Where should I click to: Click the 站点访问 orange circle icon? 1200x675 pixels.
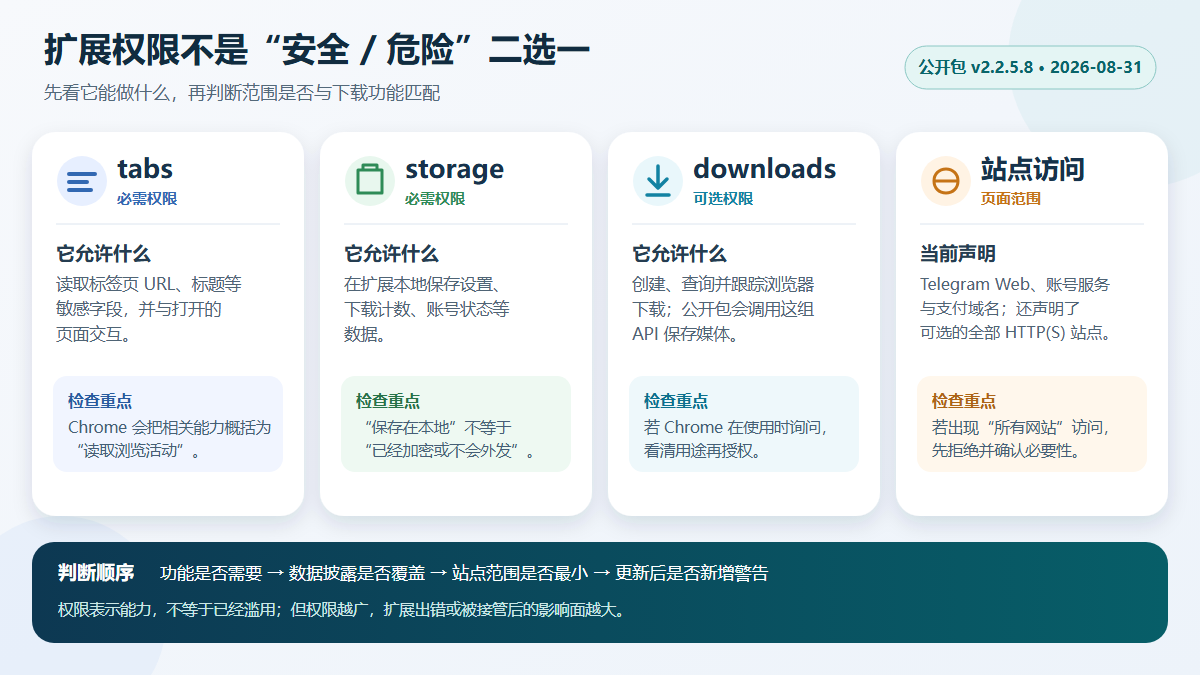tap(945, 182)
